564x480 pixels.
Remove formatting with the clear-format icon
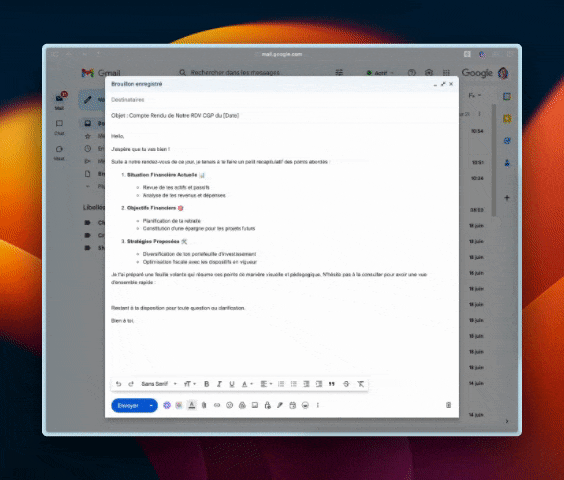coord(360,384)
